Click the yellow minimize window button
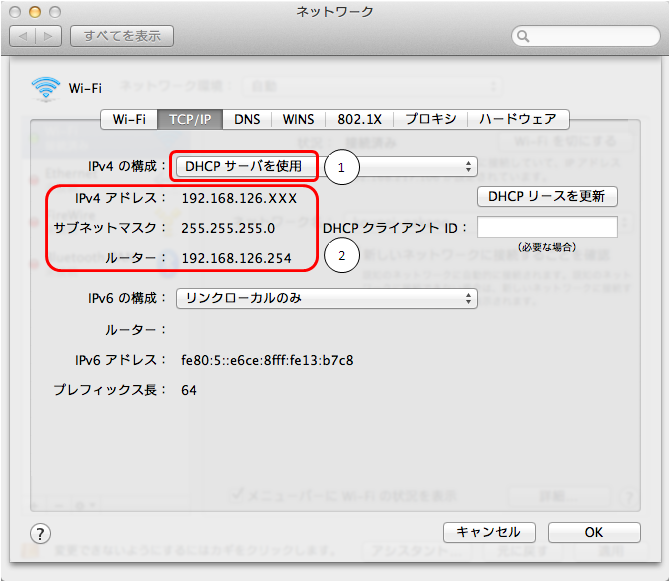 [35, 12]
